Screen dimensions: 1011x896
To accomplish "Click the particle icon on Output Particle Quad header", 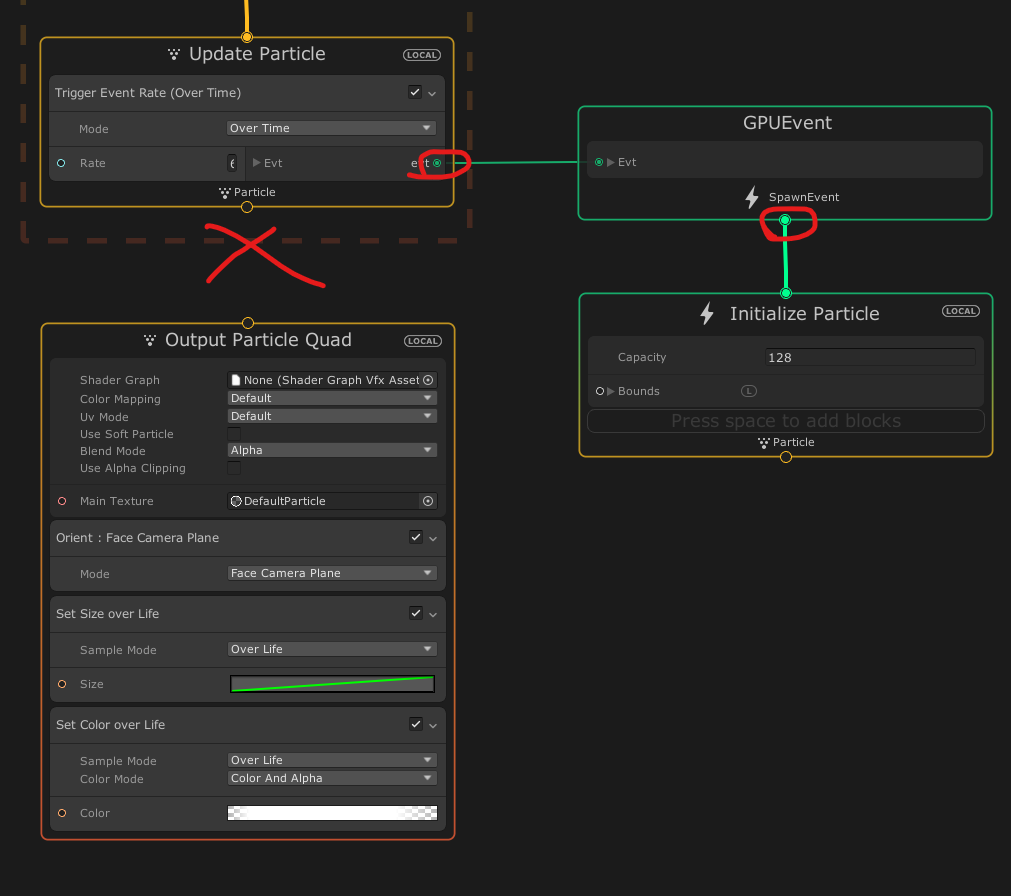I will tap(150, 340).
